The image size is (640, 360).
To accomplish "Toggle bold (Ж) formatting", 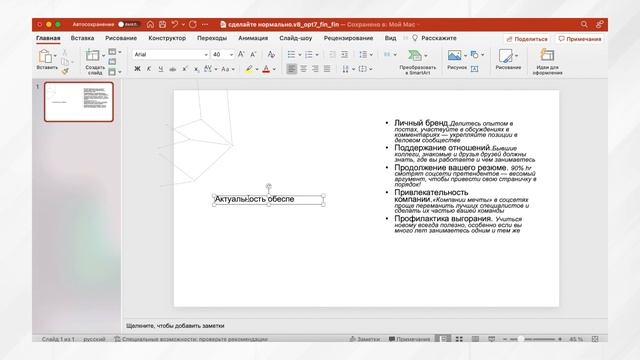I will (x=137, y=69).
